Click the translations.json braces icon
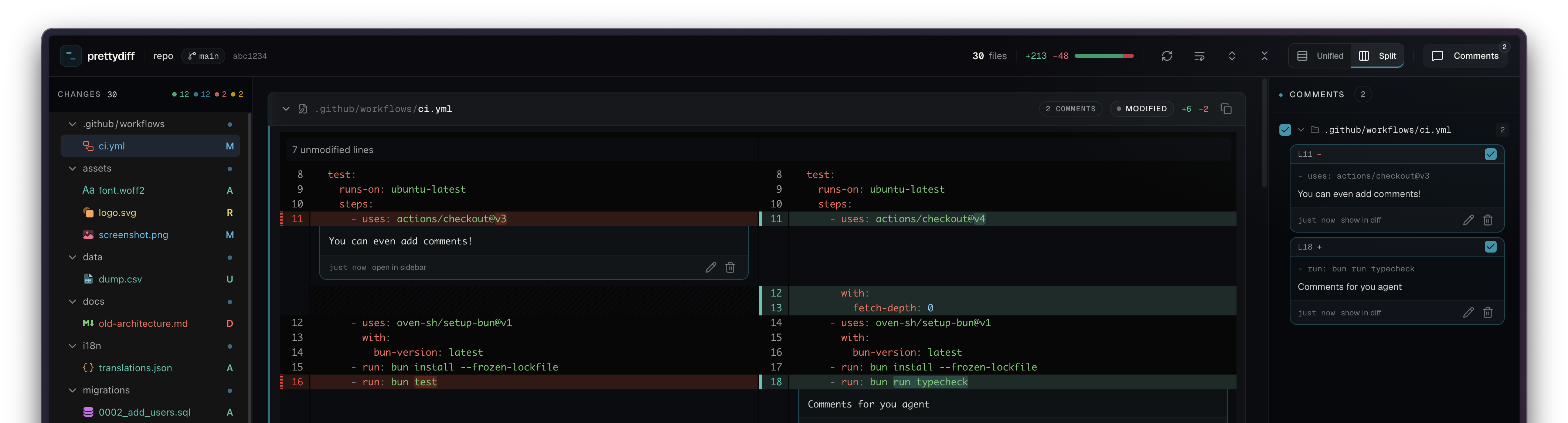 coord(88,368)
